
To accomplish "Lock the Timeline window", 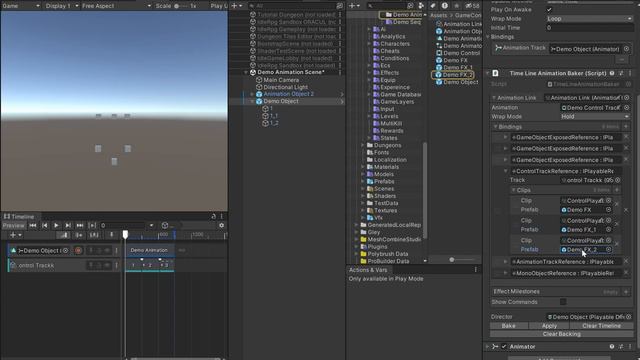I will [213, 216].
